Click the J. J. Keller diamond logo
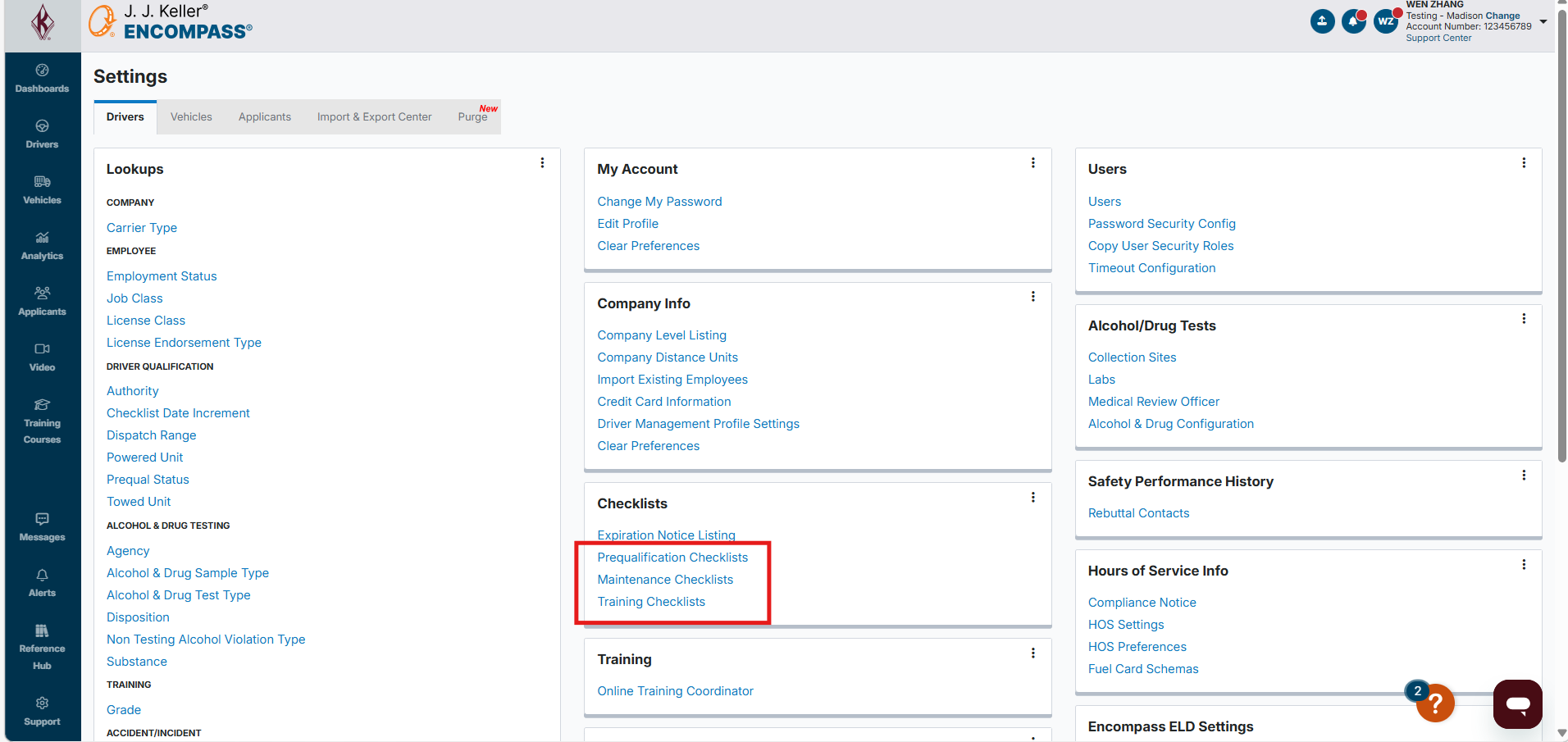The width and height of the screenshot is (1568, 742). [x=43, y=22]
